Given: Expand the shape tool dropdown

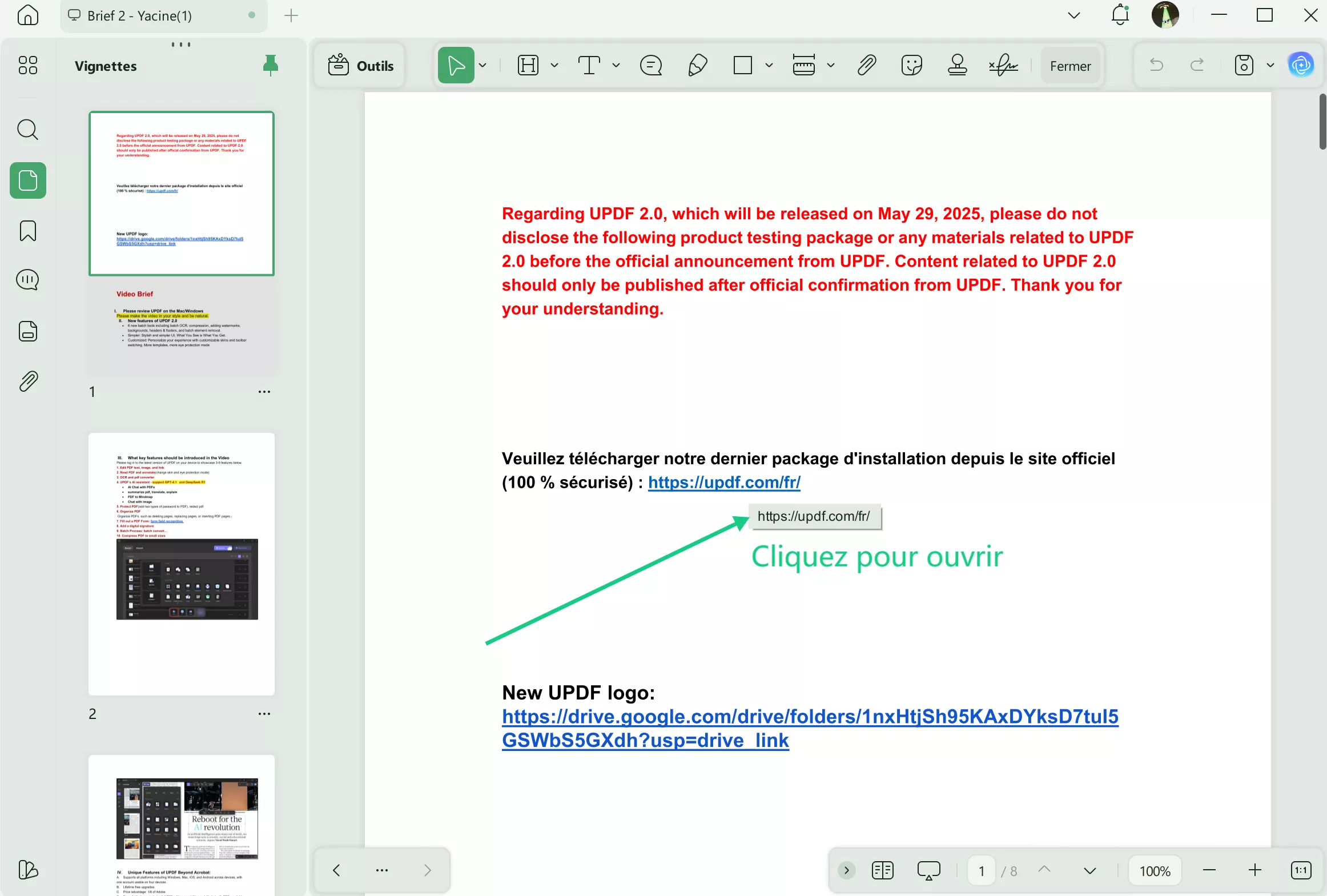Looking at the screenshot, I should pos(769,65).
